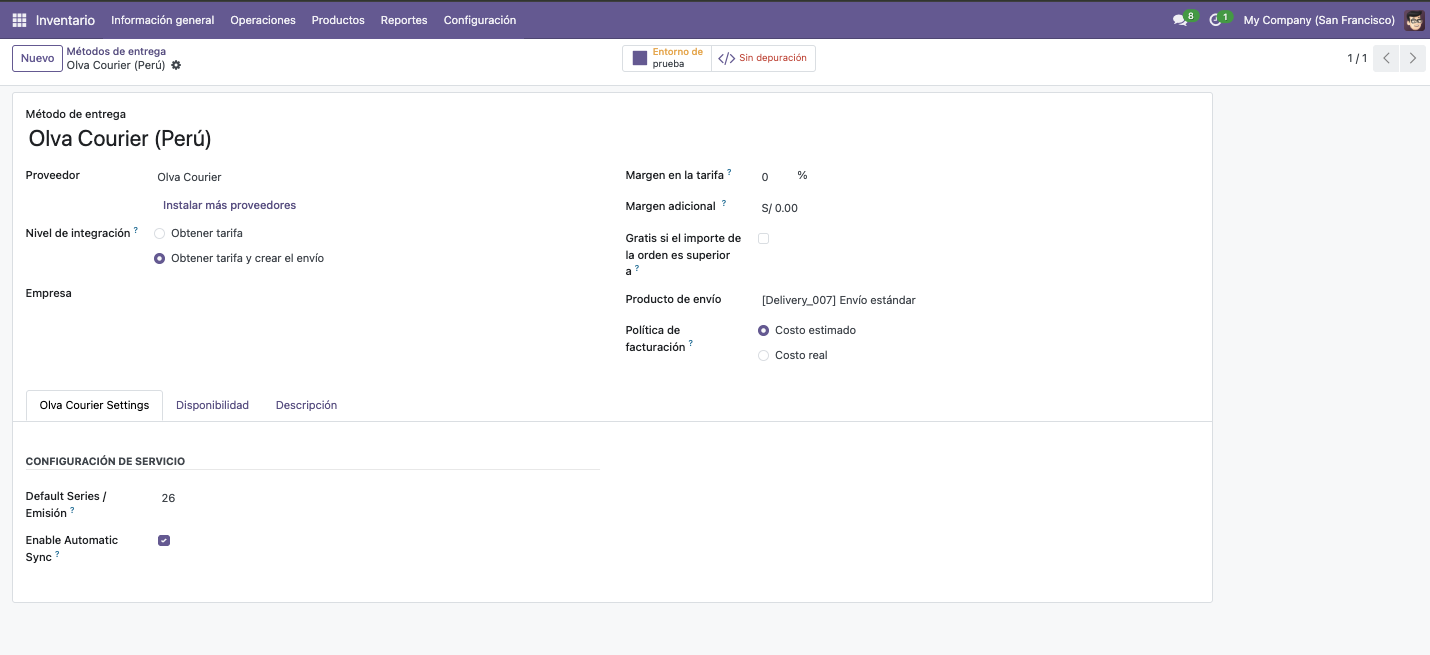Image resolution: width=1430 pixels, height=655 pixels.
Task: Edit the Default Series value 26
Action: point(377,498)
